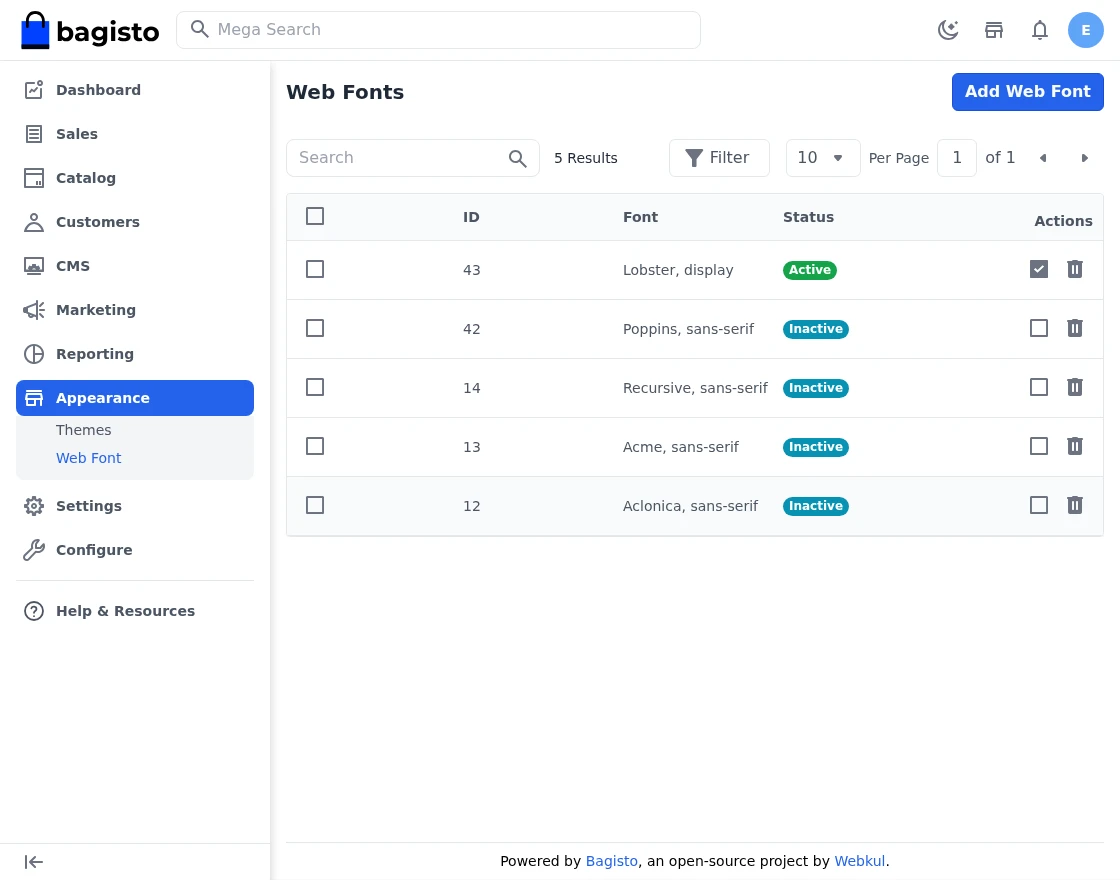Delete font Acme, sans-serif
Screen dimensions: 1120x880
(x=1074, y=446)
